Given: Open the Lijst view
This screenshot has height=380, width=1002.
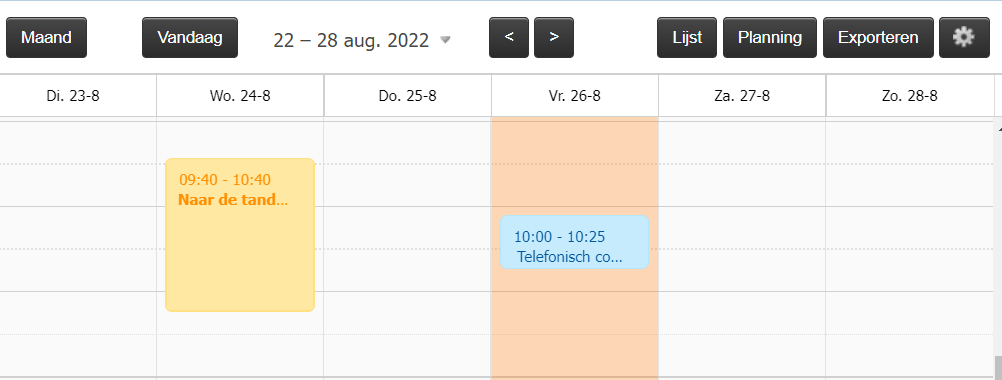Looking at the screenshot, I should click(x=687, y=38).
